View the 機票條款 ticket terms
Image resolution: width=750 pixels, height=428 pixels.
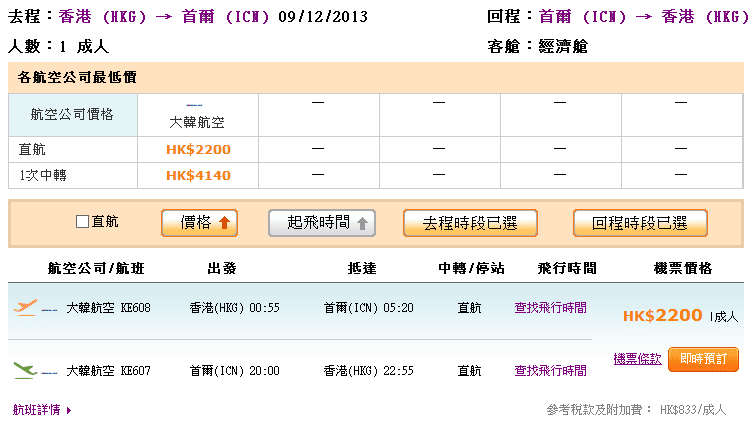click(637, 358)
